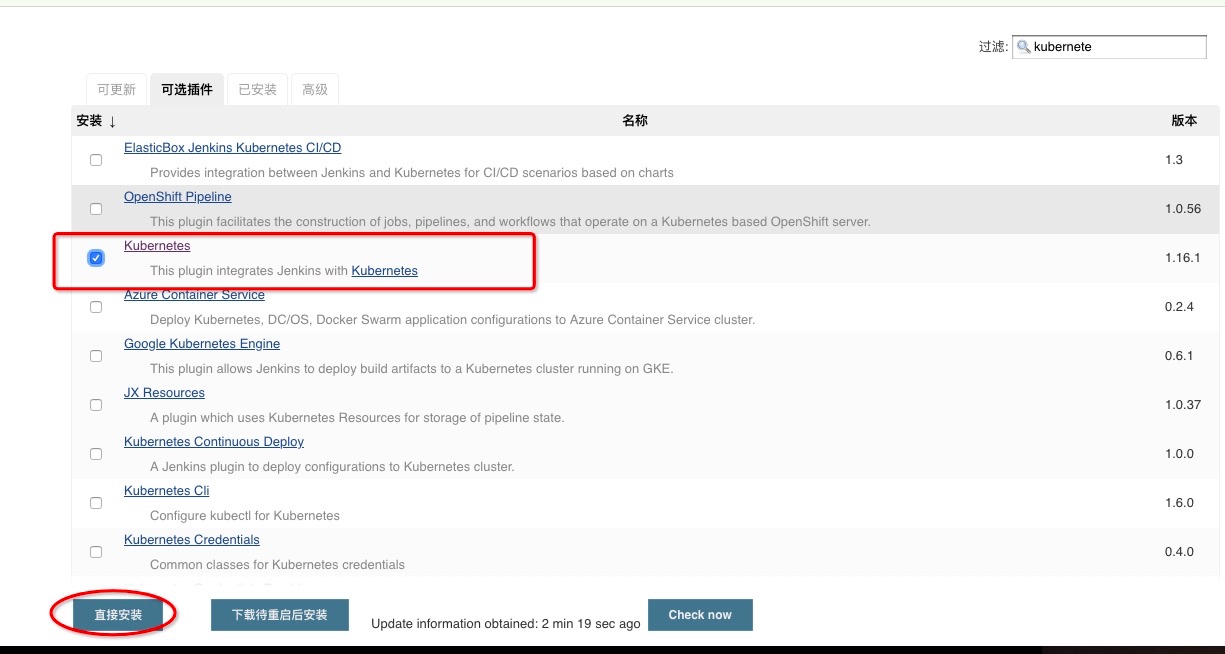Click version 1.0.0 of Kubernetes Continuous Deploy

(x=1179, y=454)
